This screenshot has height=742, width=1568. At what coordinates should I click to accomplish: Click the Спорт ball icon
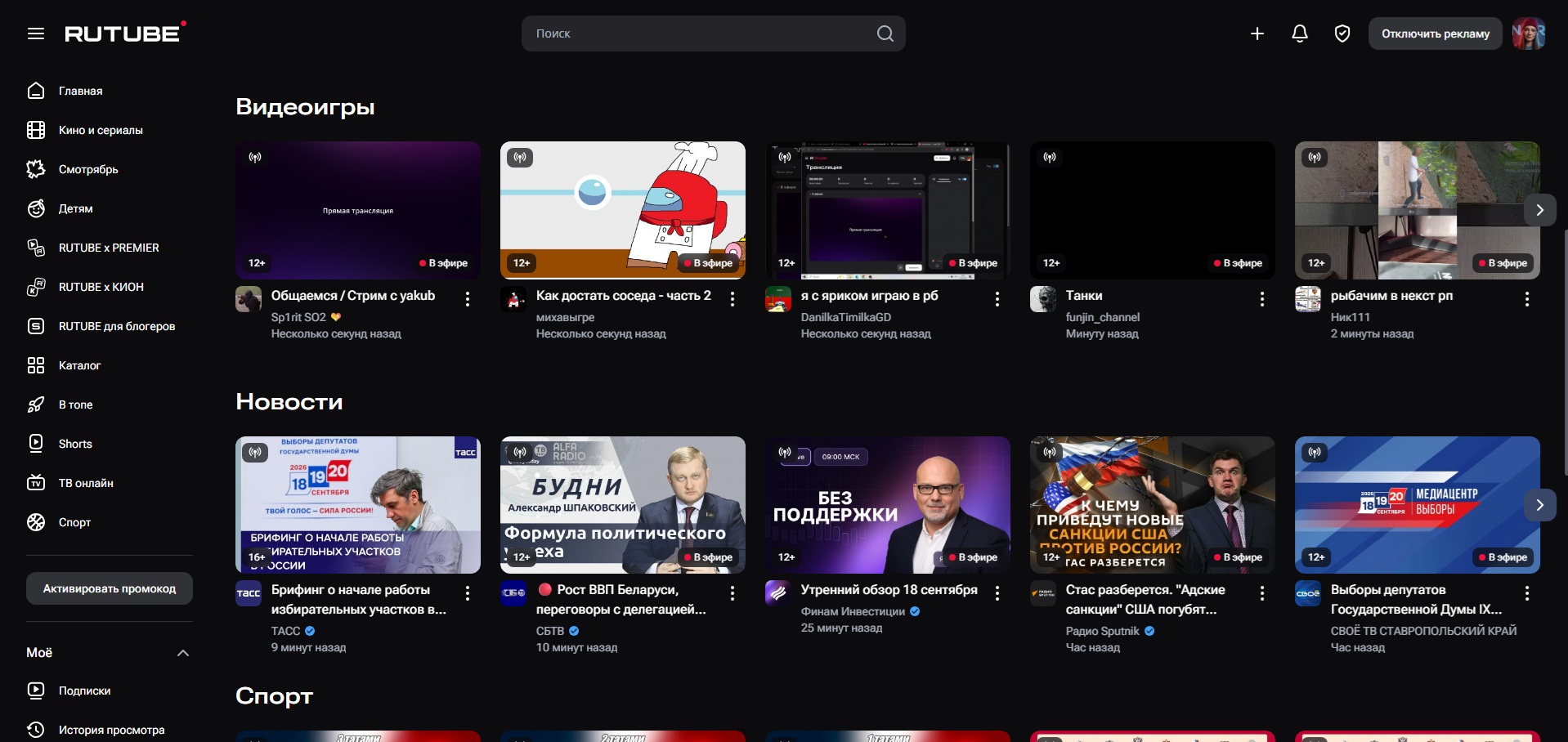[x=36, y=522]
